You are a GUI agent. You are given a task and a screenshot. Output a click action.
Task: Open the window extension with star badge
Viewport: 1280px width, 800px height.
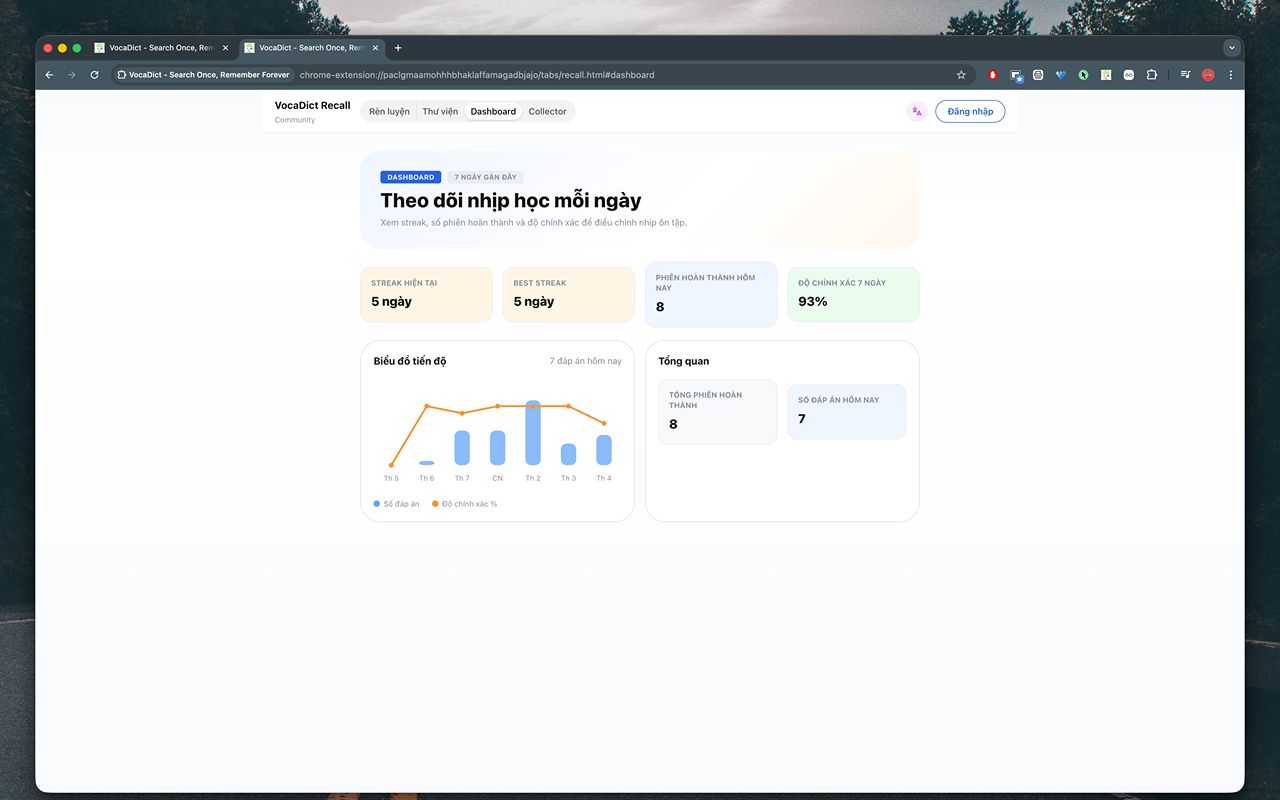(x=1016, y=75)
